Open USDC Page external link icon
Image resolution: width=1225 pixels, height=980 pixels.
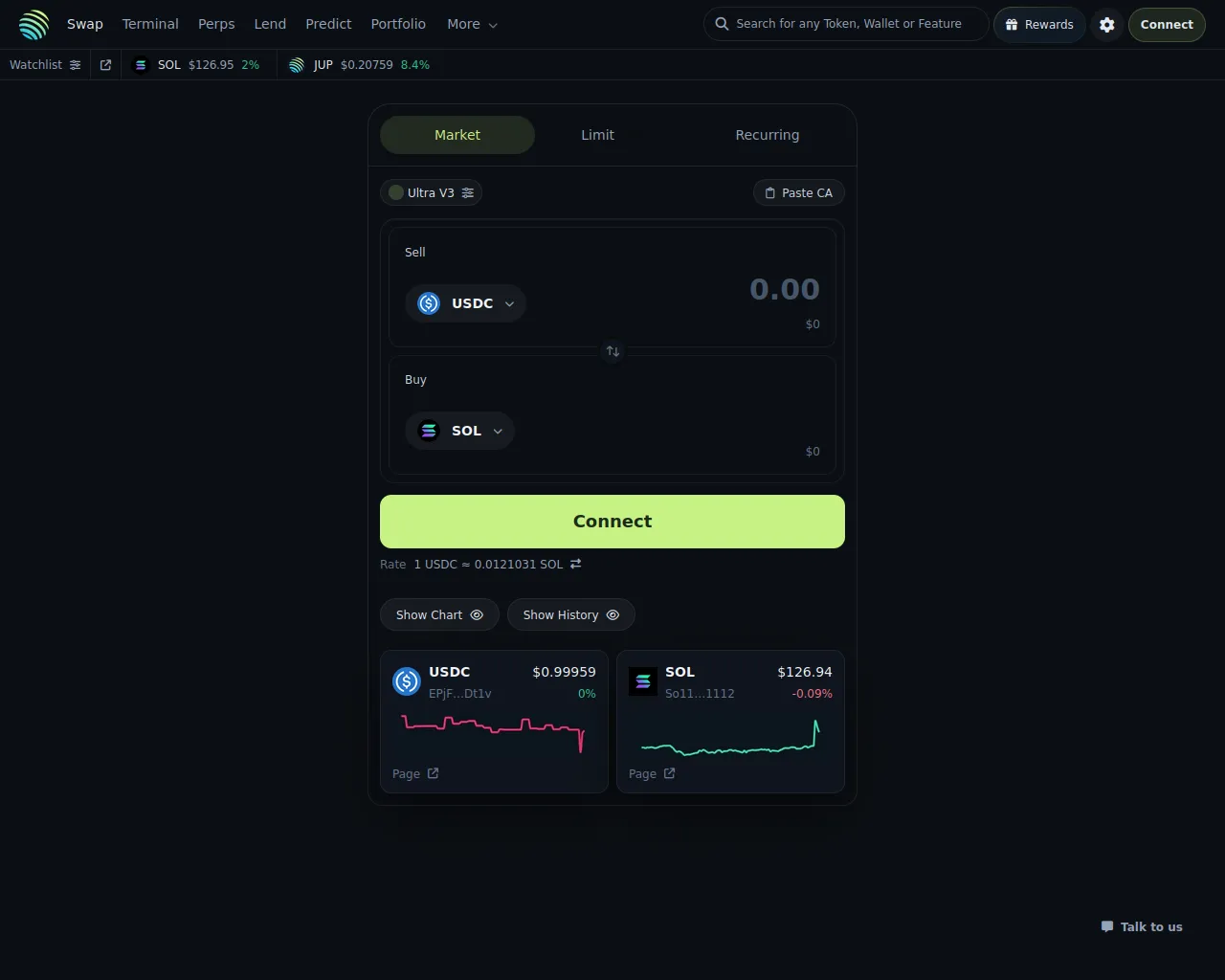[434, 773]
